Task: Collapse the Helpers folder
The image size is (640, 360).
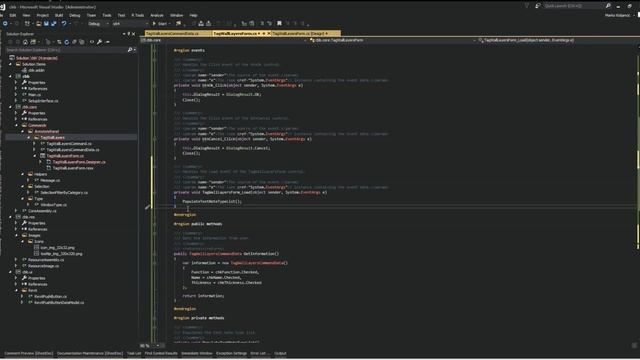Action: (x=23, y=174)
